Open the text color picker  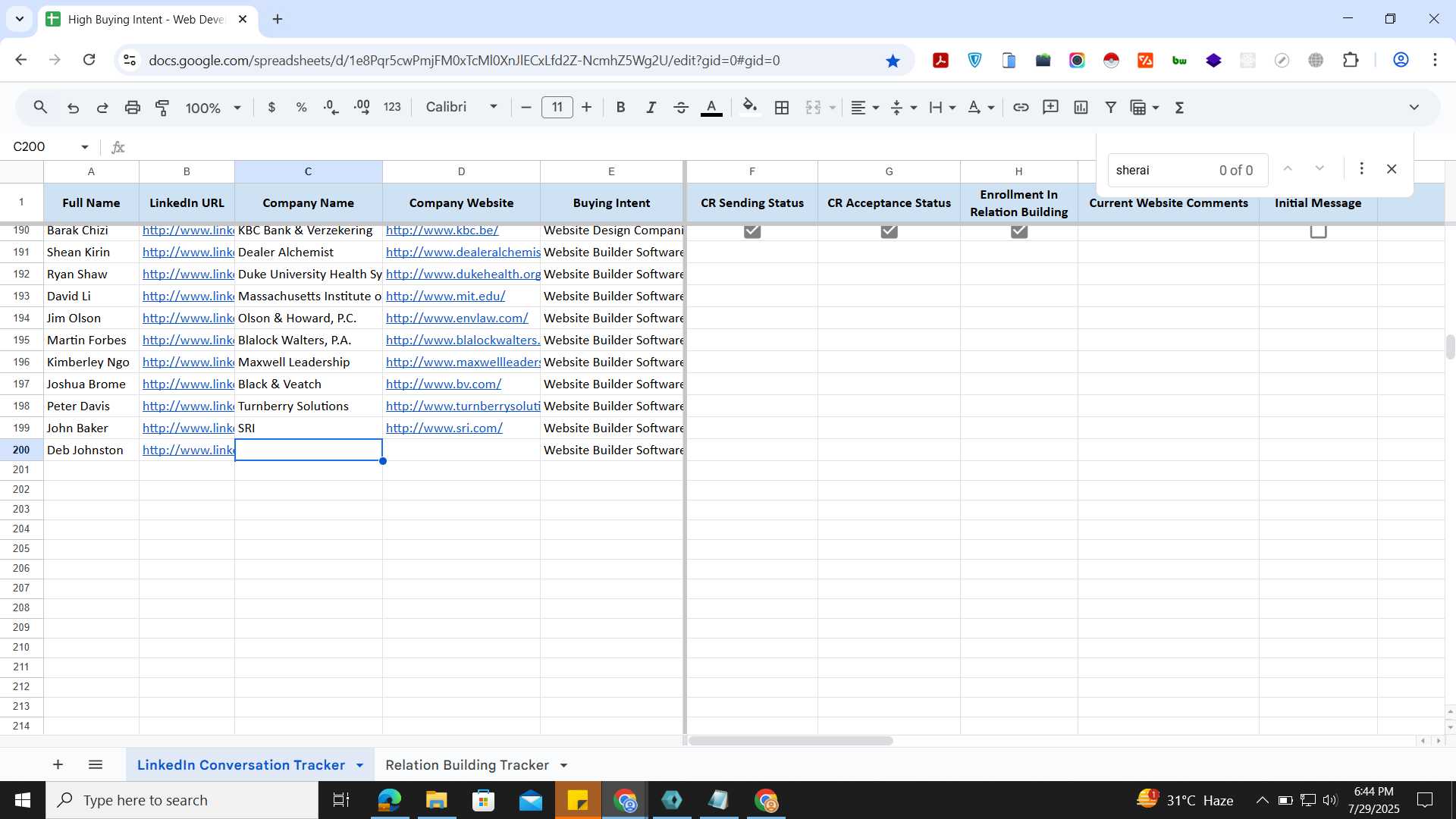click(x=711, y=108)
